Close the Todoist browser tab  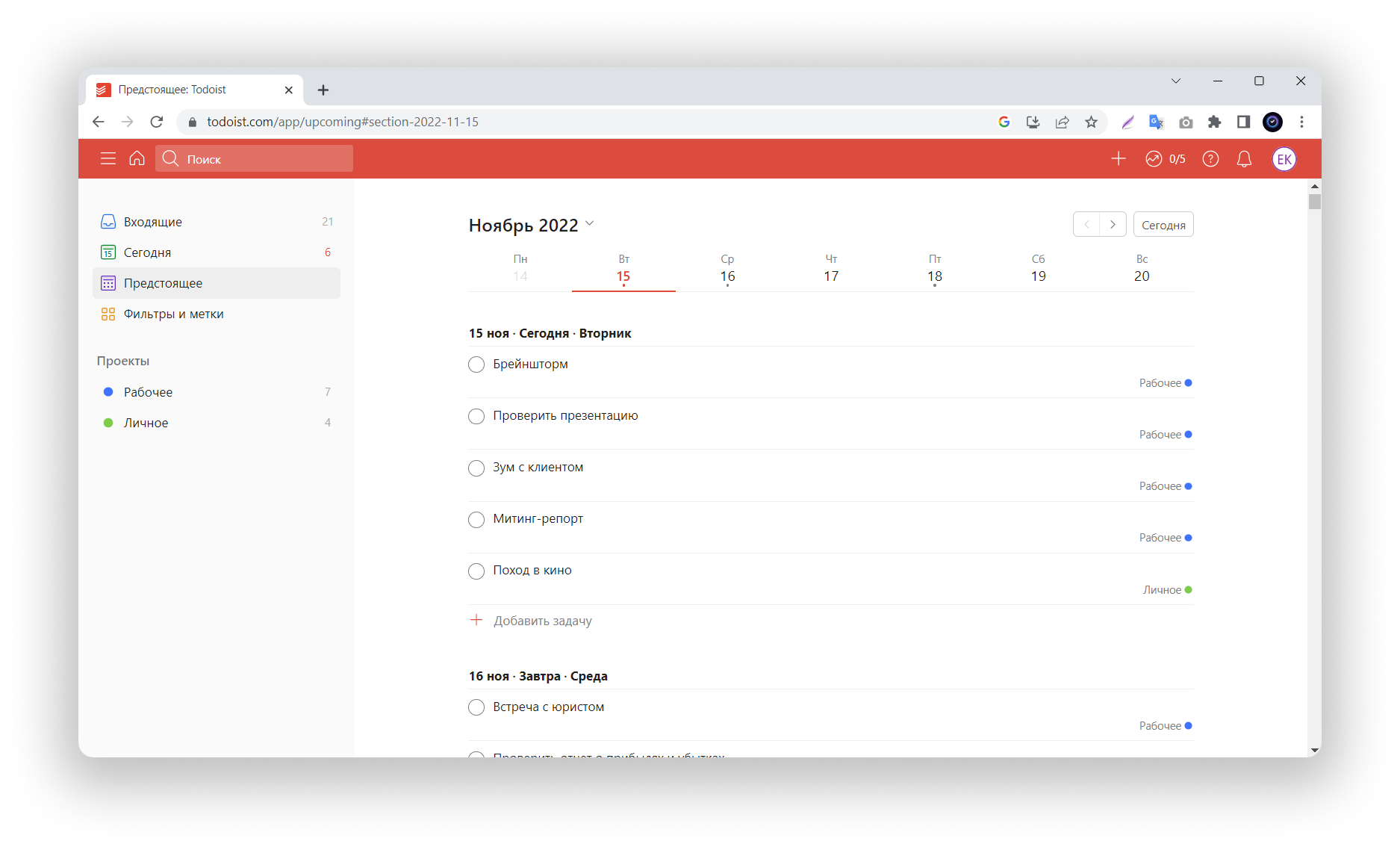point(288,90)
